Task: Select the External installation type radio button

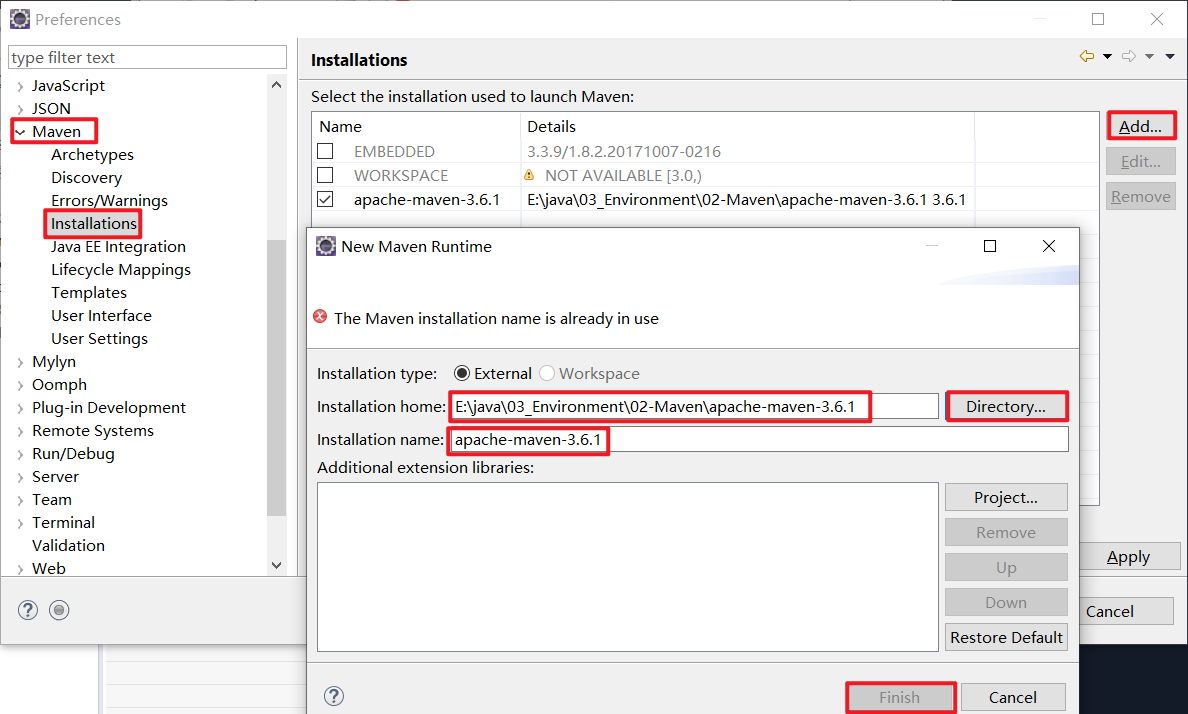Action: [461, 373]
